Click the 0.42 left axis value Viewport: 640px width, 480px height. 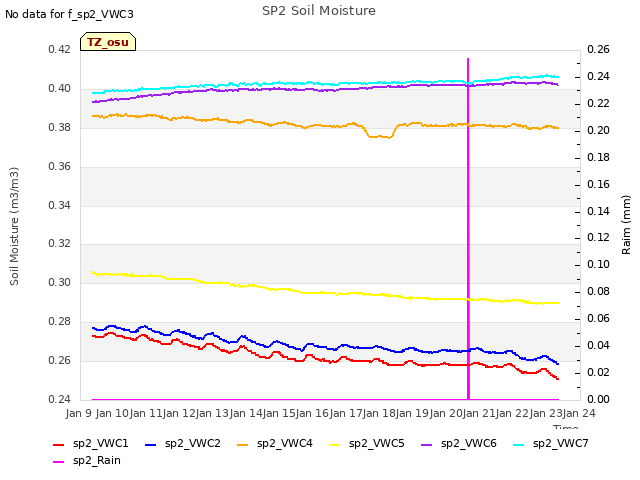pos(60,49)
